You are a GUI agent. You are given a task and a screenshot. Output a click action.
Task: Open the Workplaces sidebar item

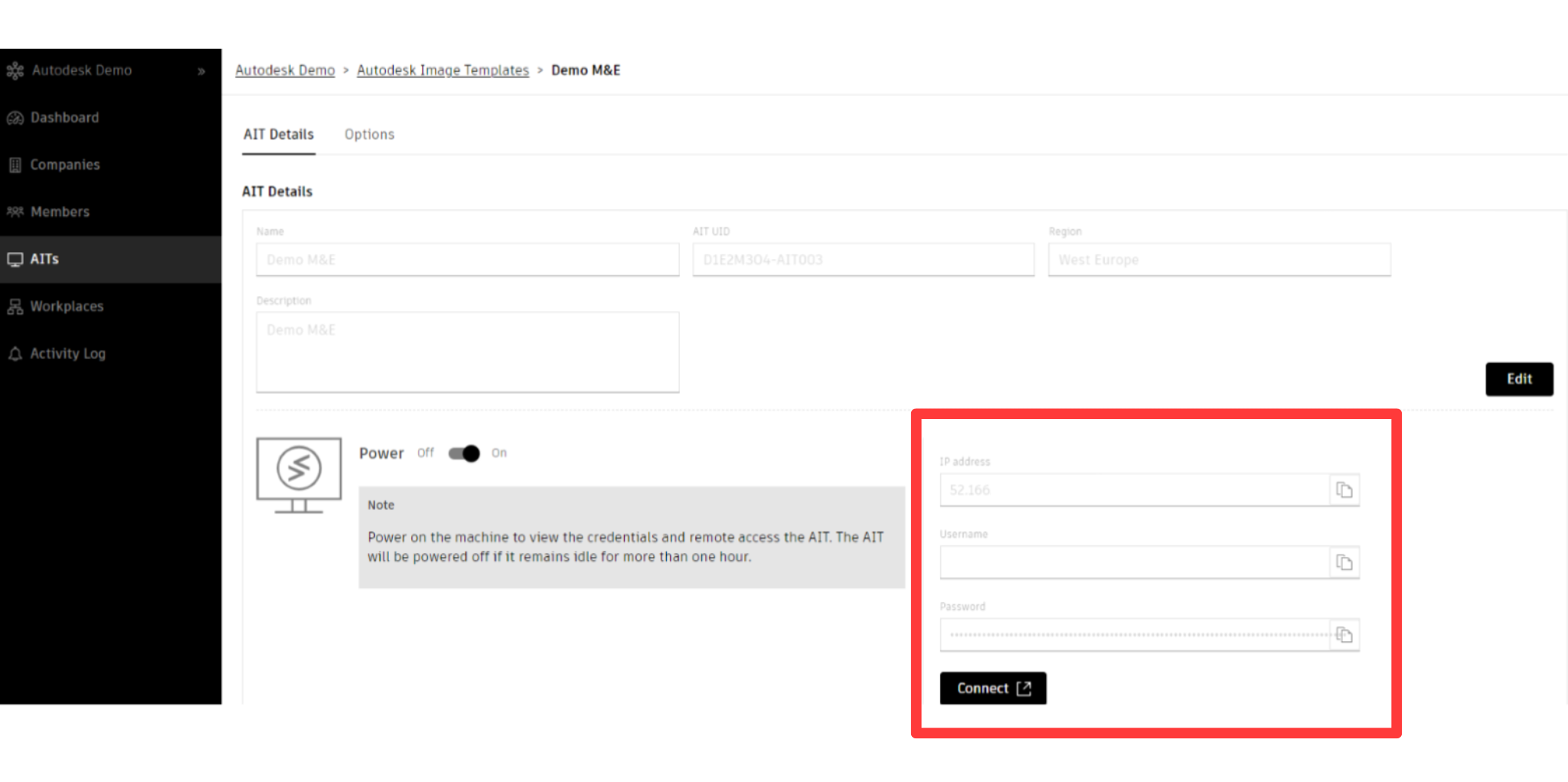pyautogui.click(x=111, y=306)
